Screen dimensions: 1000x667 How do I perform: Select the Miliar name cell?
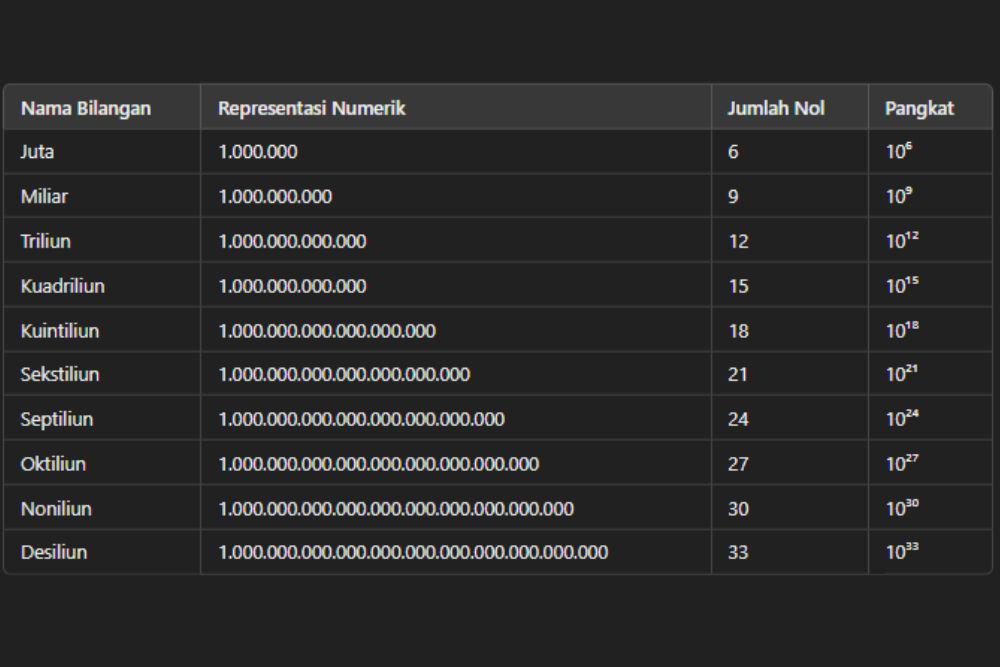point(44,196)
